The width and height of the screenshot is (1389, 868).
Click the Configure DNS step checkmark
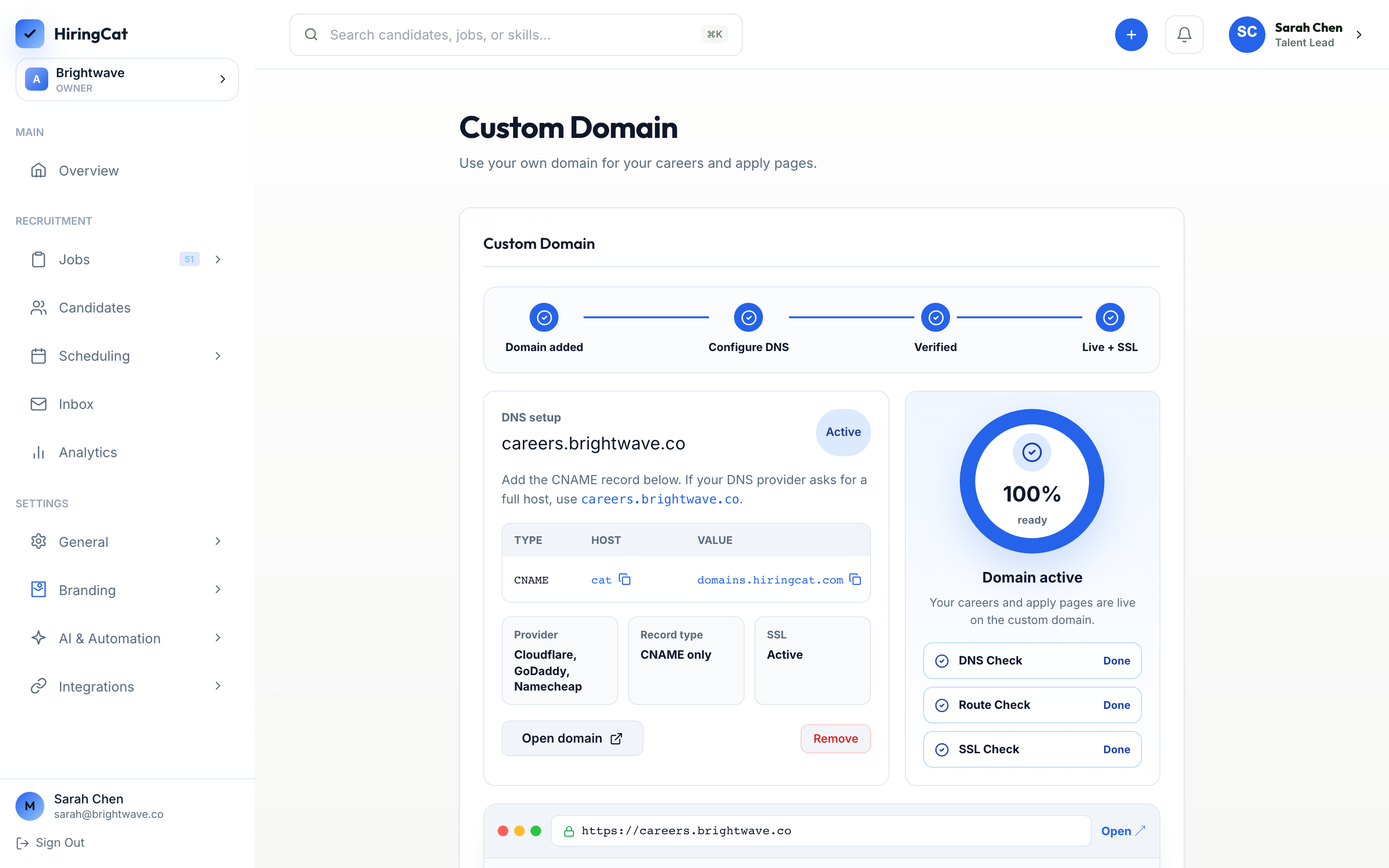pyautogui.click(x=749, y=317)
